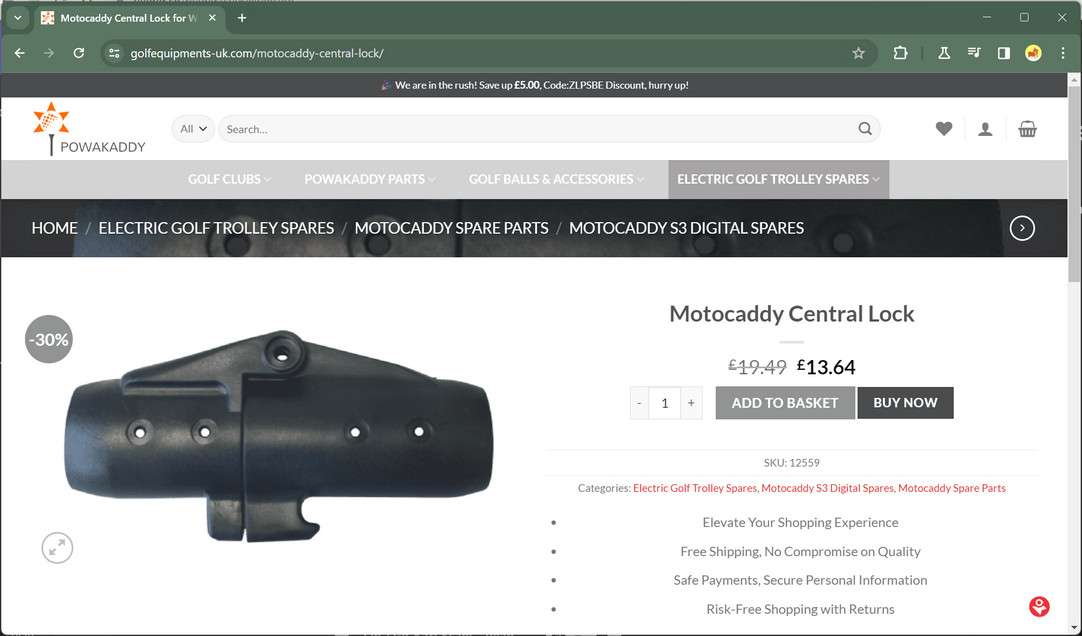Screen dimensions: 1082x636
Task: Click the SKU: 12559 text
Action: (x=791, y=463)
